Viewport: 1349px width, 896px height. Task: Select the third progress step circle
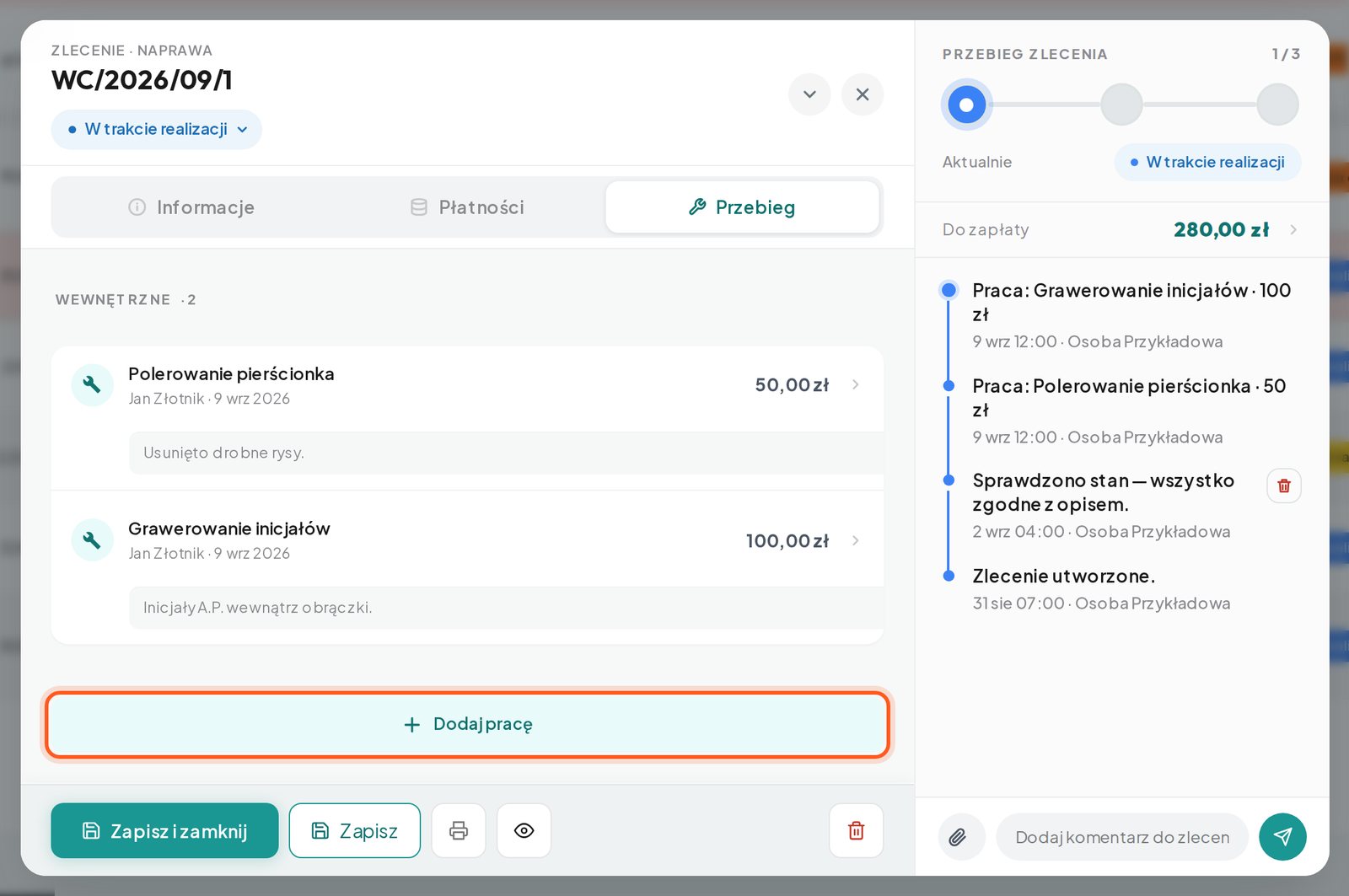[1277, 105]
